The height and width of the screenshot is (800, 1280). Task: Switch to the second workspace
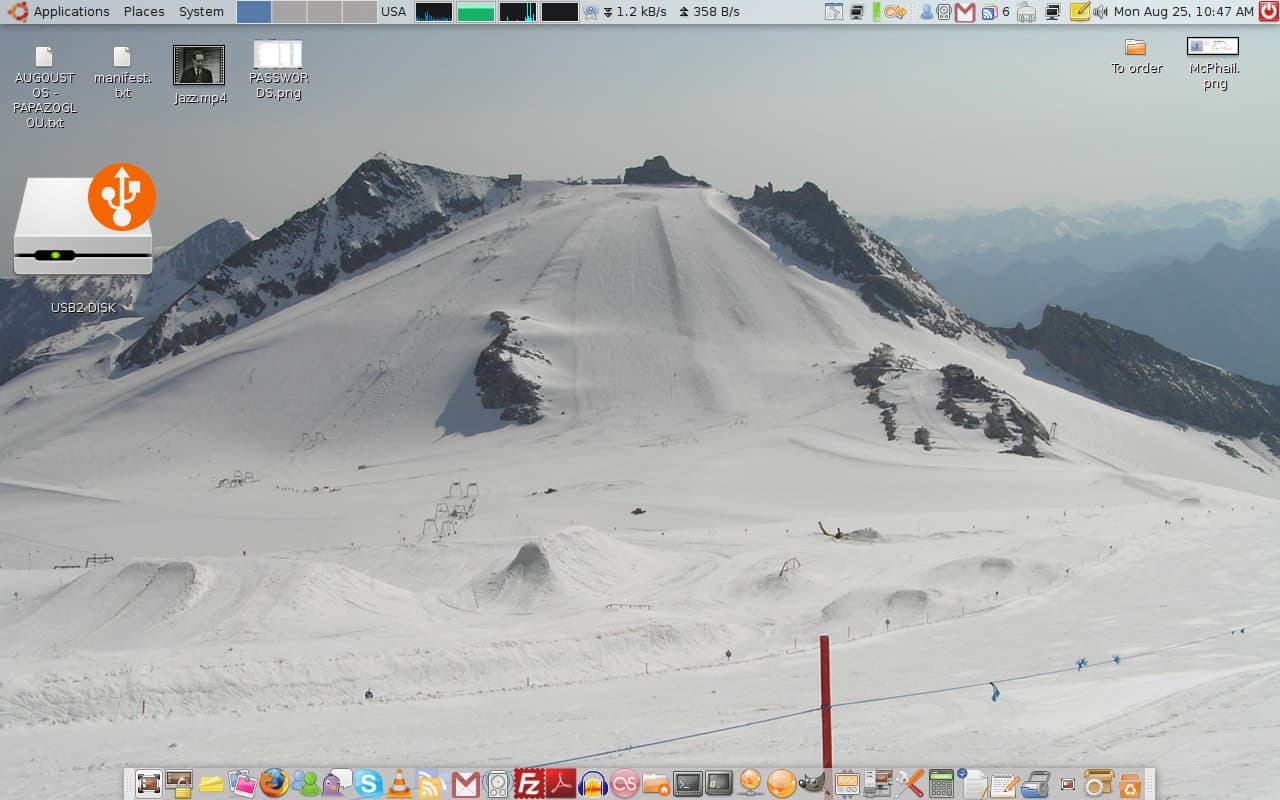289,12
